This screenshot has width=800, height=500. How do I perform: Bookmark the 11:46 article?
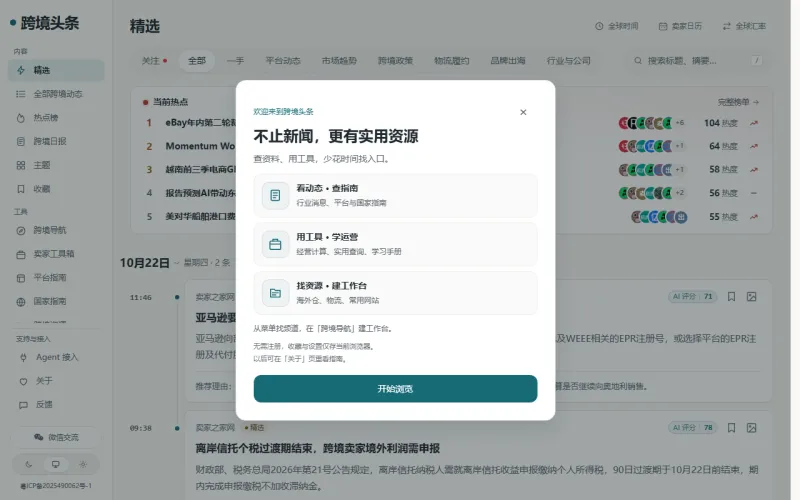point(731,296)
